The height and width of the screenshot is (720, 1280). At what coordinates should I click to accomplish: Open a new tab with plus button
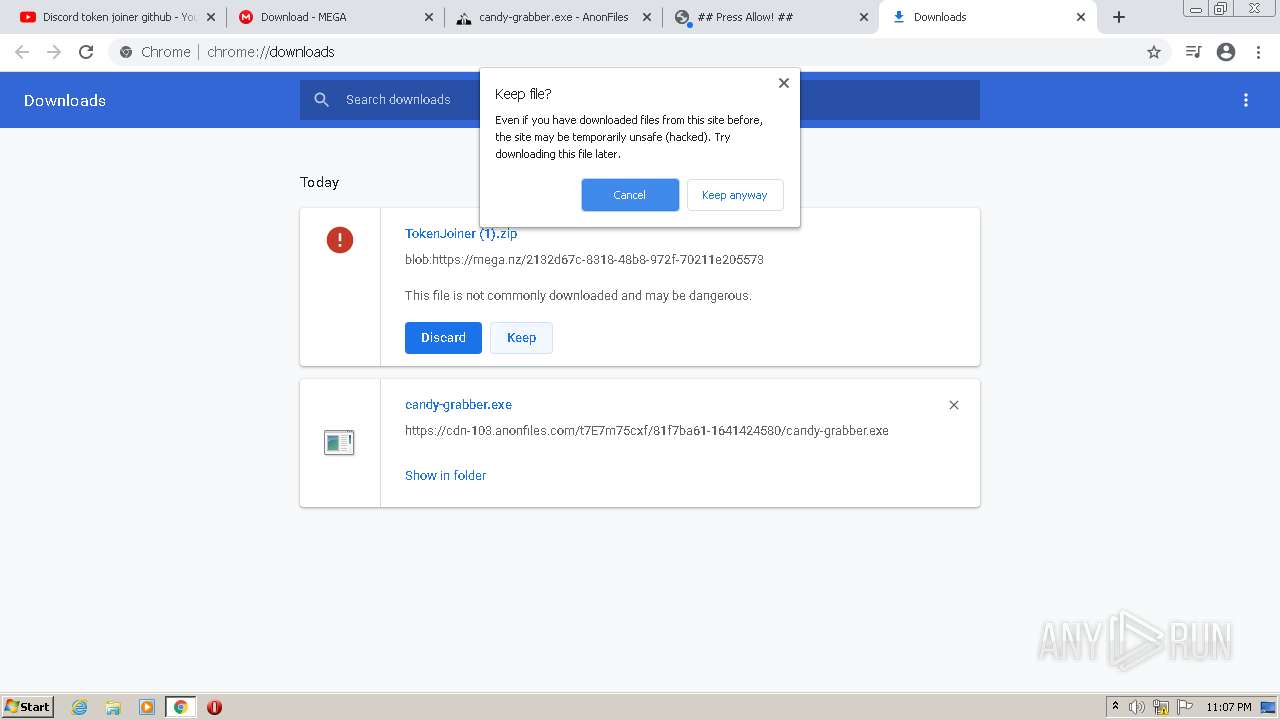point(1119,17)
